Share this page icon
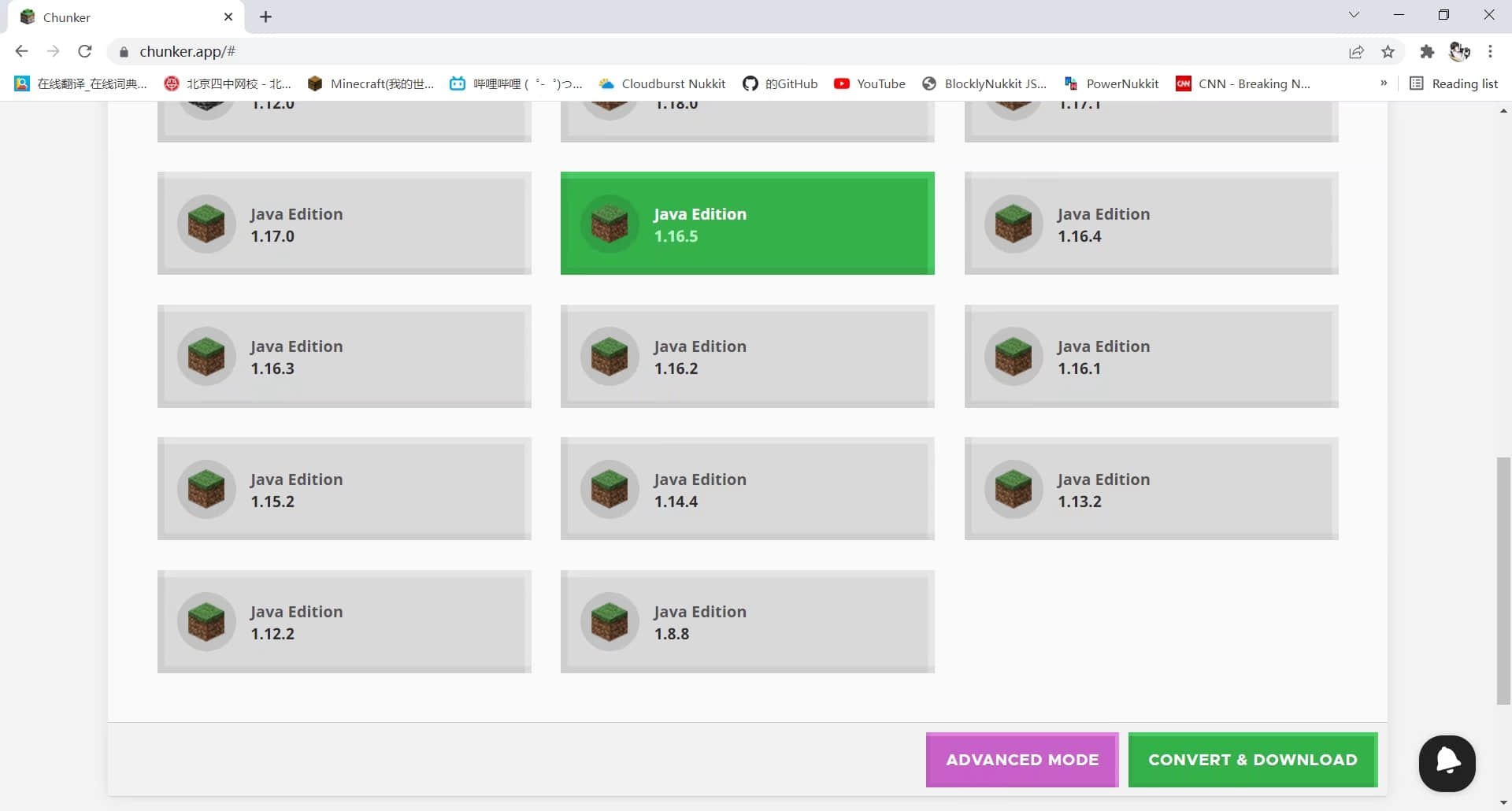 coord(1356,52)
